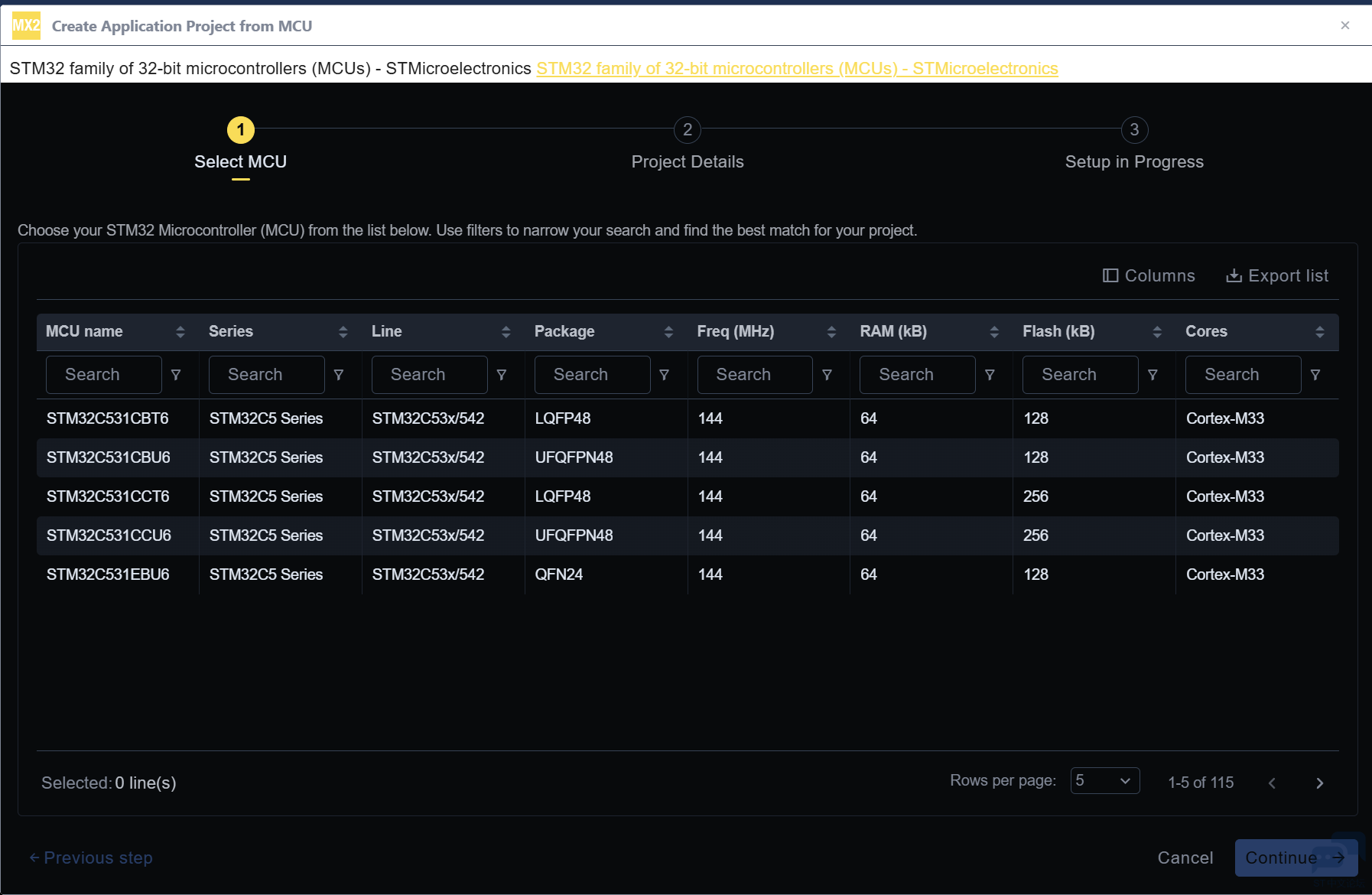Export list of MCUs
The height and width of the screenshot is (895, 1372).
1277,275
